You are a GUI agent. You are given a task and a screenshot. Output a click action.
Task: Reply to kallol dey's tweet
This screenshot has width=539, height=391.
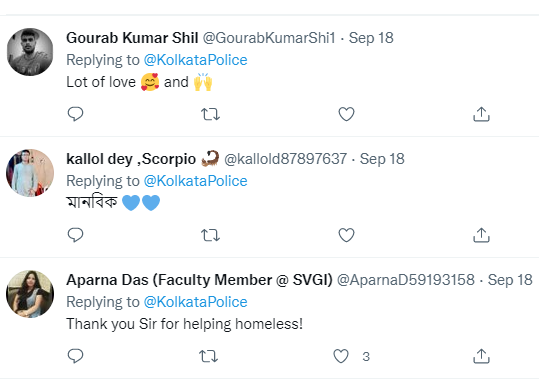[75, 235]
